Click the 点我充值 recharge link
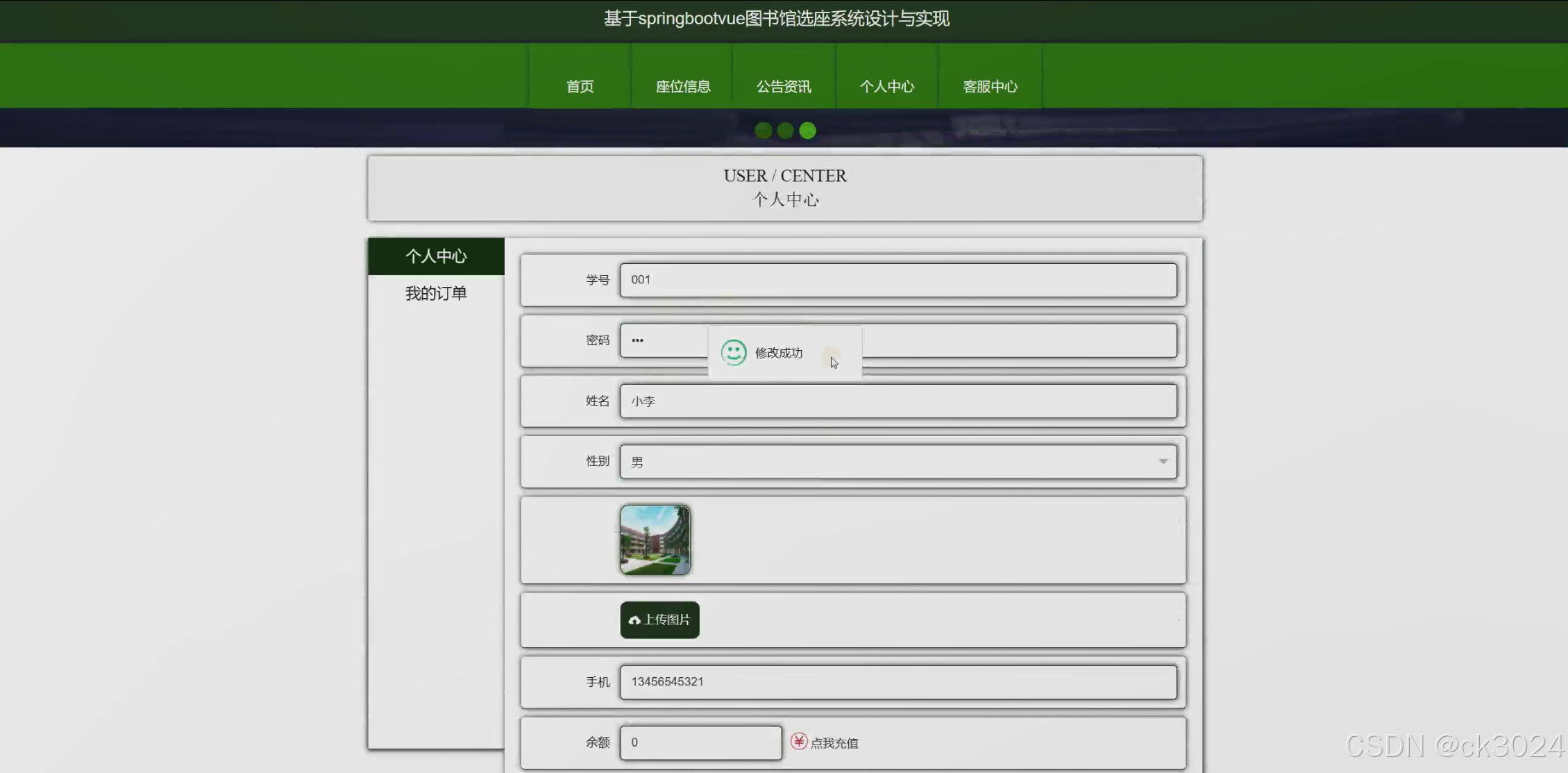Screen dimensions: 1568x773 (x=834, y=743)
